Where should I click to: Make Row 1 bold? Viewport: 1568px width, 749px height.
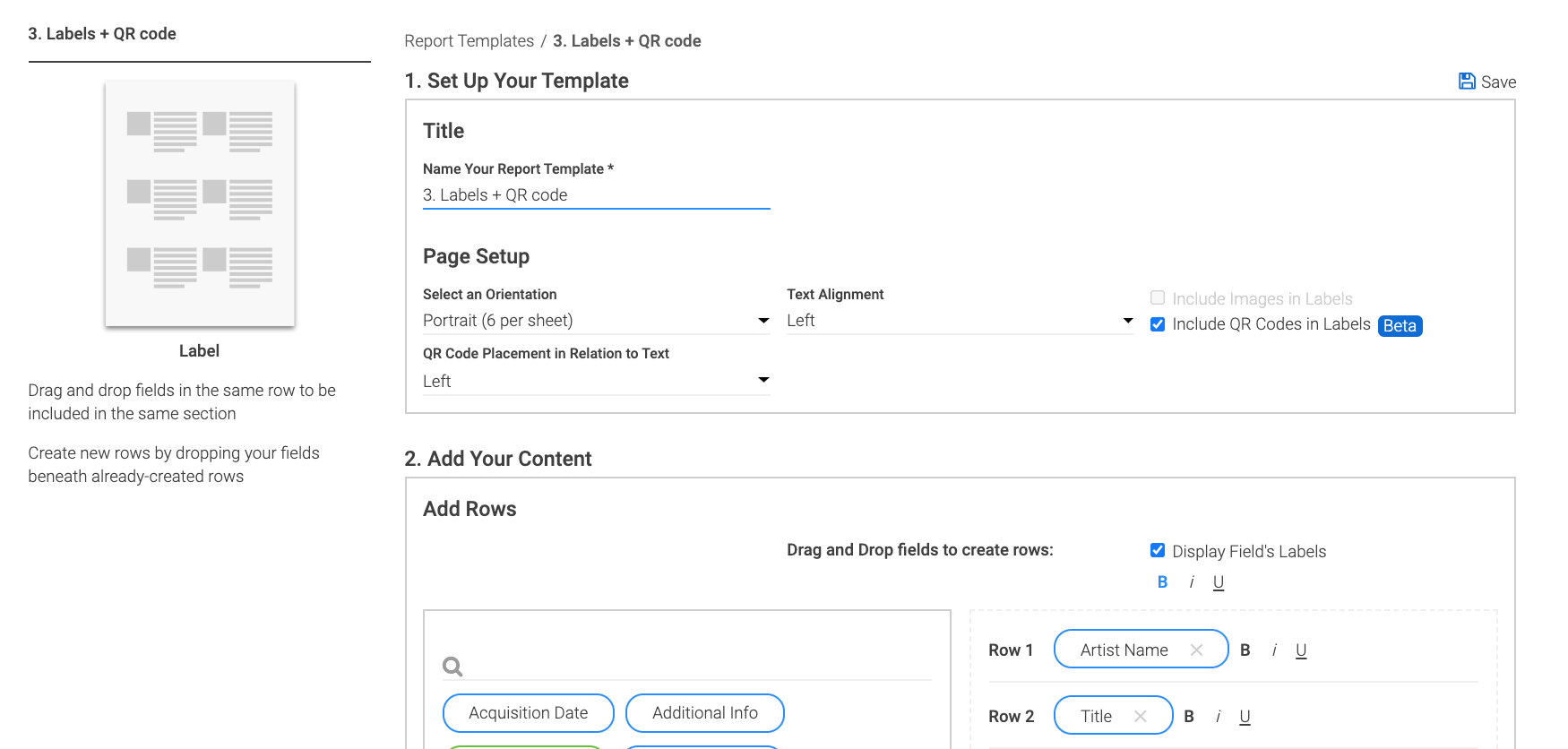[1245, 650]
